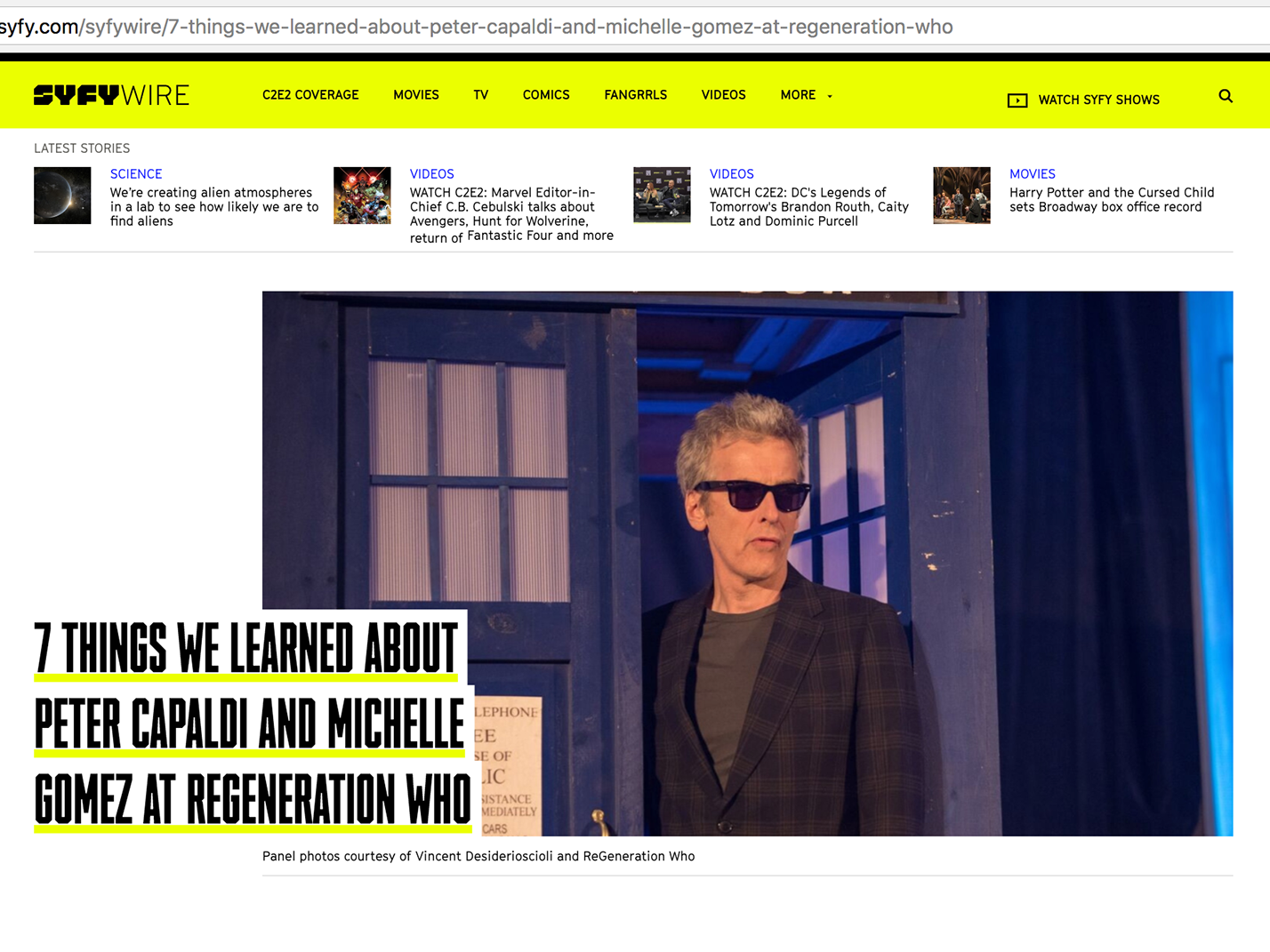The width and height of the screenshot is (1270, 952).
Task: Click the browser address bar URL
Action: [476, 27]
